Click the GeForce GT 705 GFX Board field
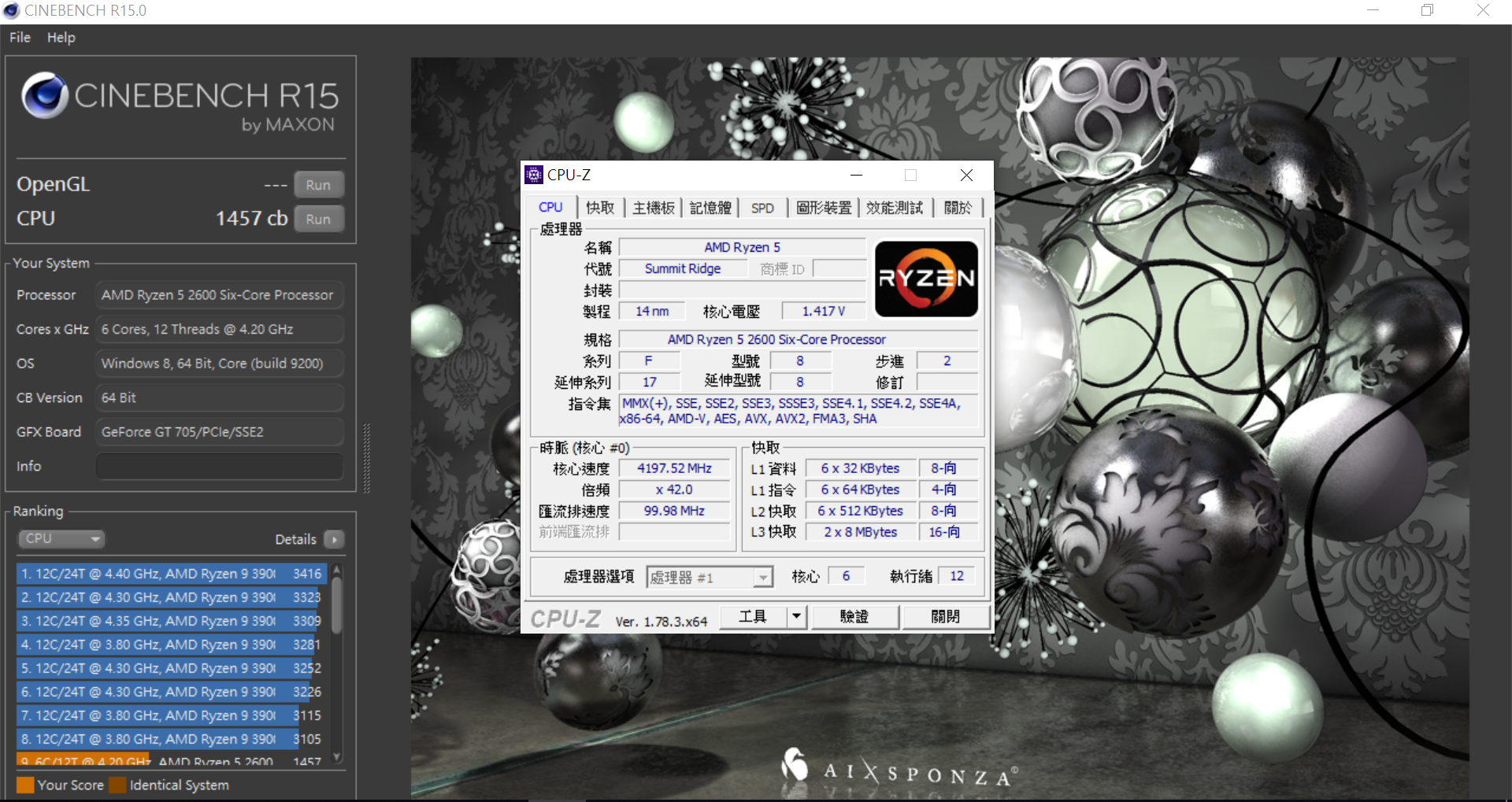1512x802 pixels. coord(220,432)
